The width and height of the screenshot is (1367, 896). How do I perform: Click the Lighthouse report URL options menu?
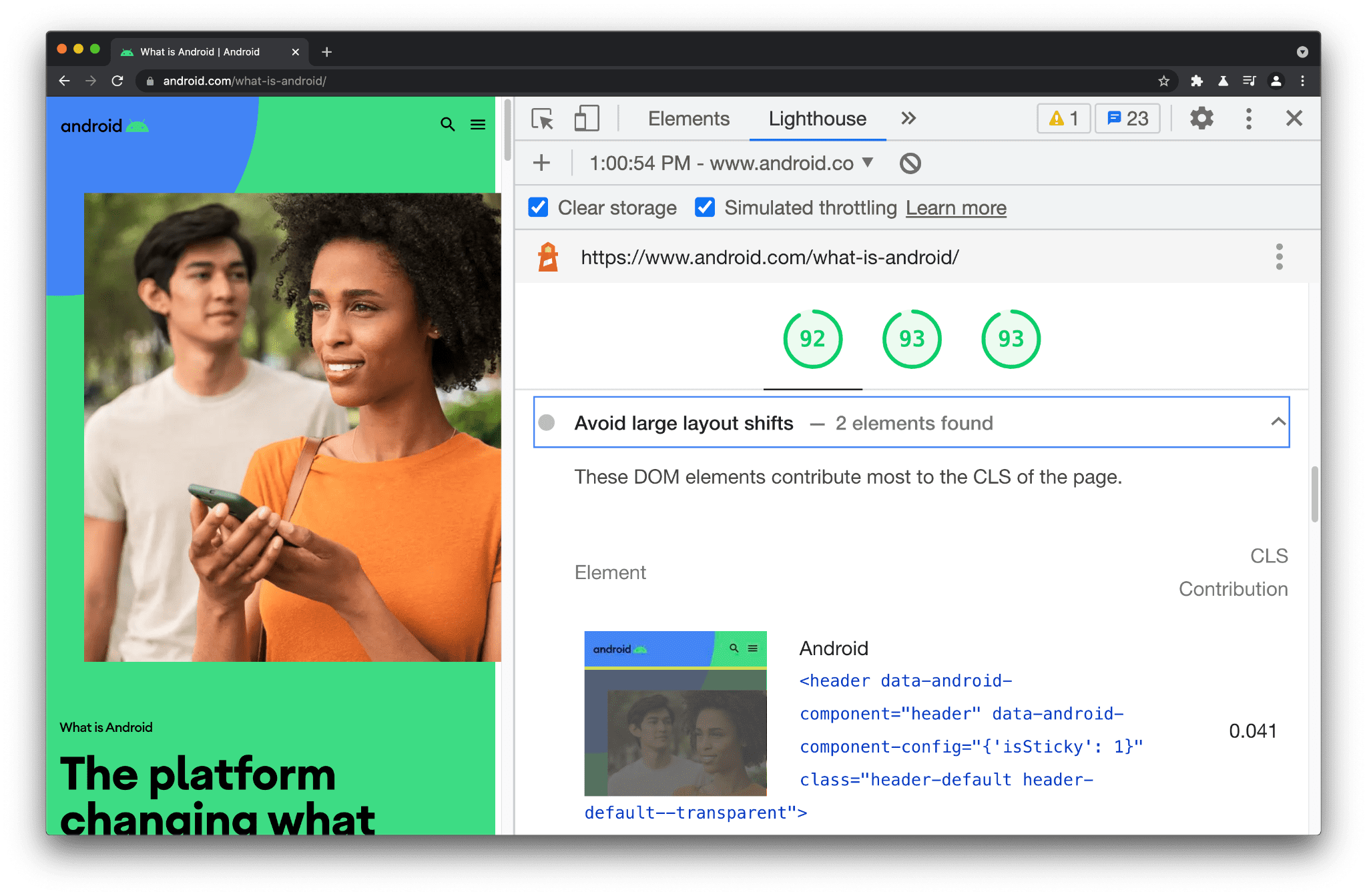1279,257
